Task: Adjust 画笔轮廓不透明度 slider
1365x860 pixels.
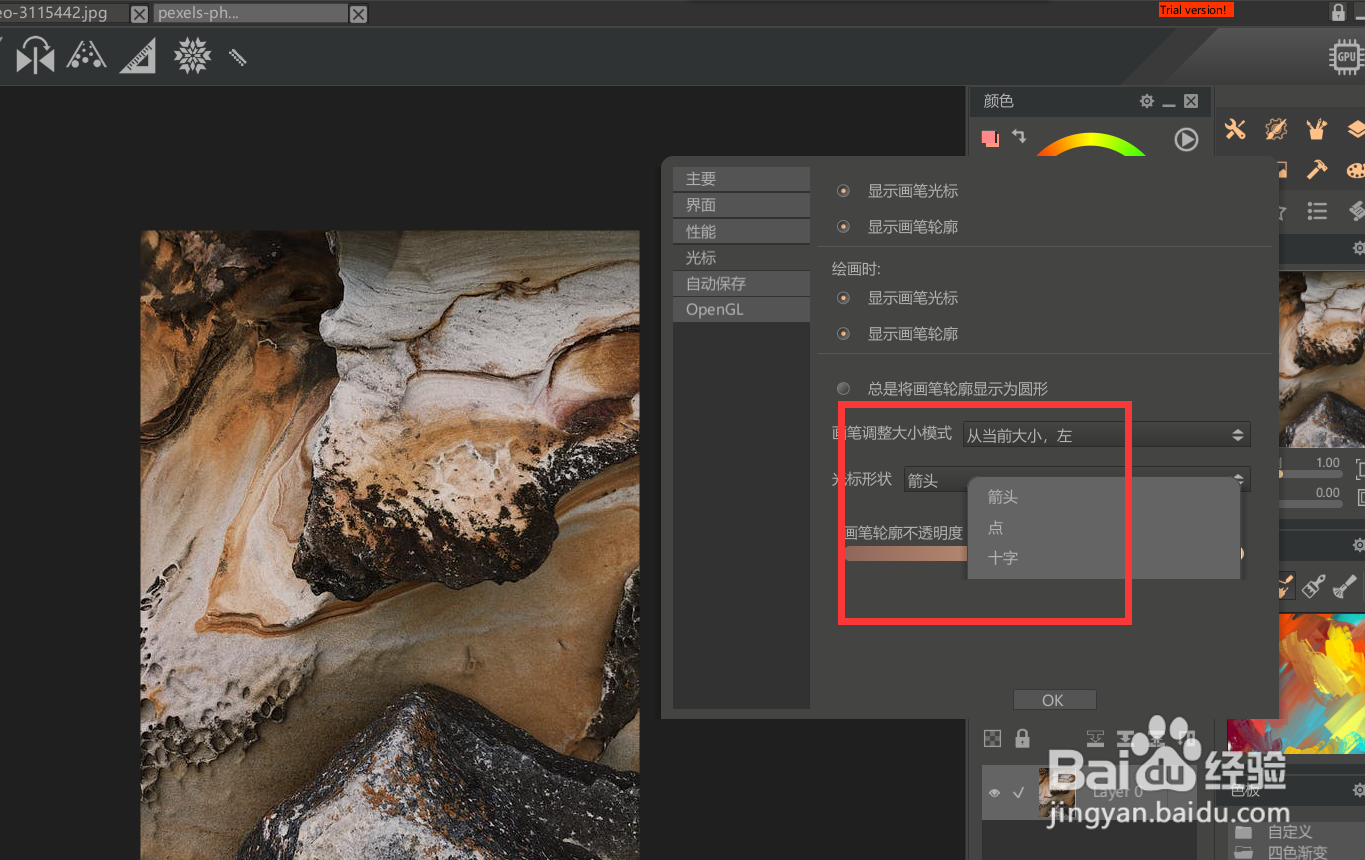Action: 1044,553
